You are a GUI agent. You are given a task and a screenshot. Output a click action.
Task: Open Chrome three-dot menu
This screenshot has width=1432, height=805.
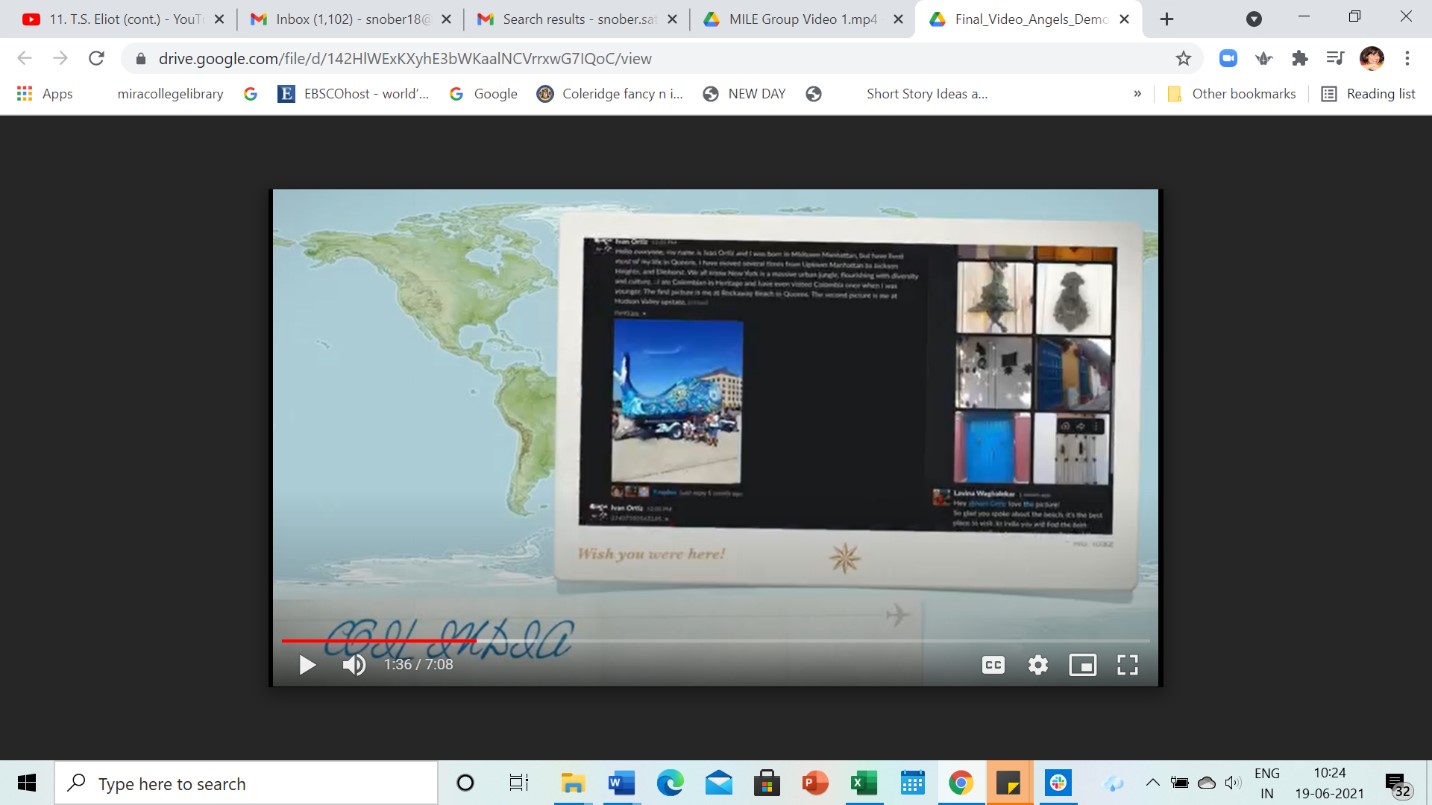coord(1407,58)
